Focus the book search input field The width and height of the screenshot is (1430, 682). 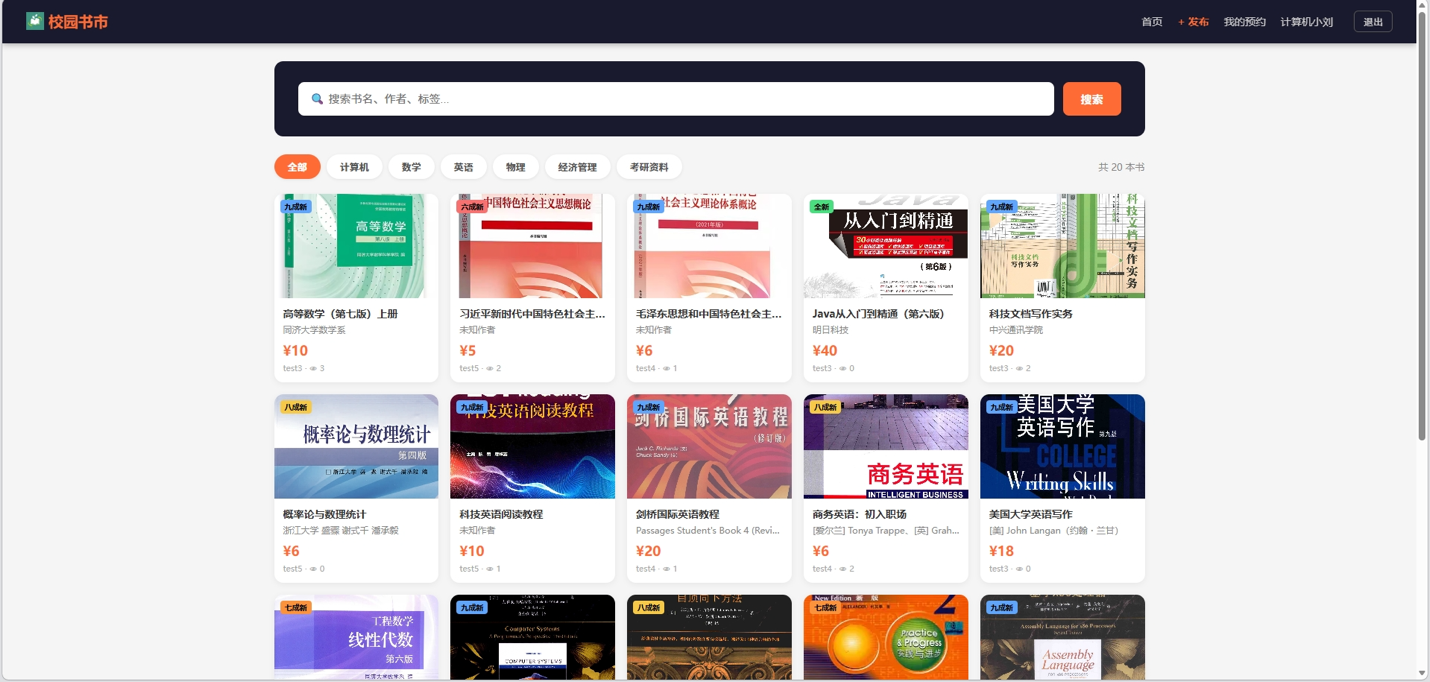click(x=676, y=99)
